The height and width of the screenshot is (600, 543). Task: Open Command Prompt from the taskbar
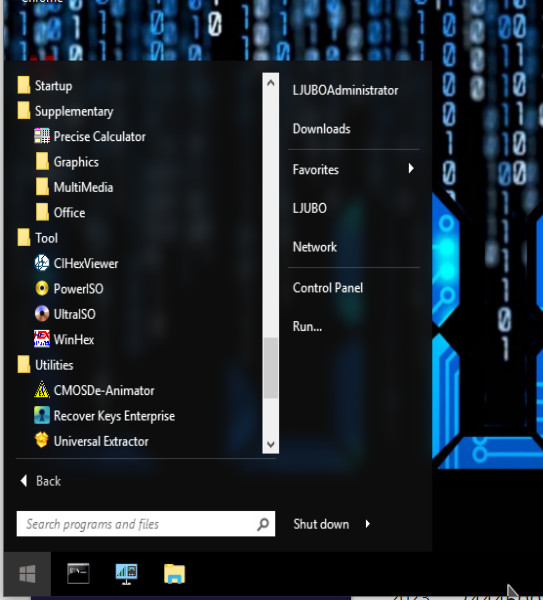(x=78, y=574)
